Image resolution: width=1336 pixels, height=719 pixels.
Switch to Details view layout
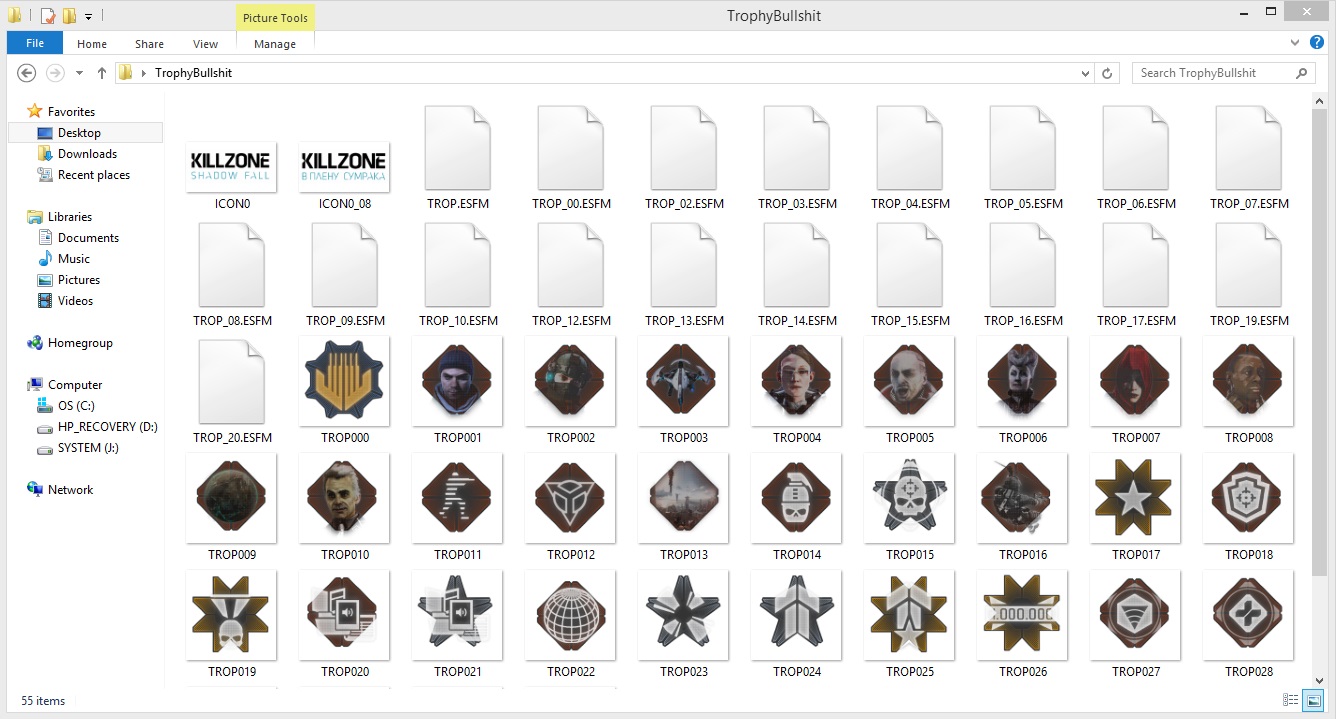pos(1291,700)
